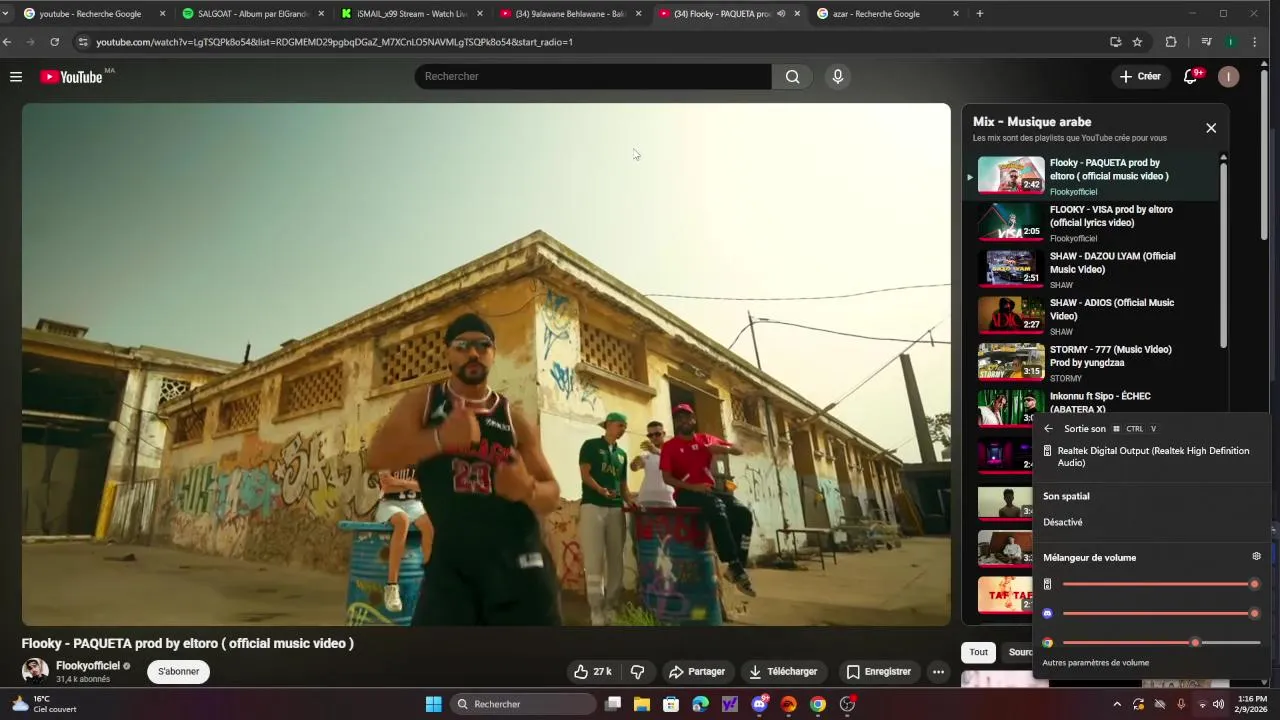Go back in browser history
The height and width of the screenshot is (720, 1280).
pyautogui.click(x=8, y=42)
